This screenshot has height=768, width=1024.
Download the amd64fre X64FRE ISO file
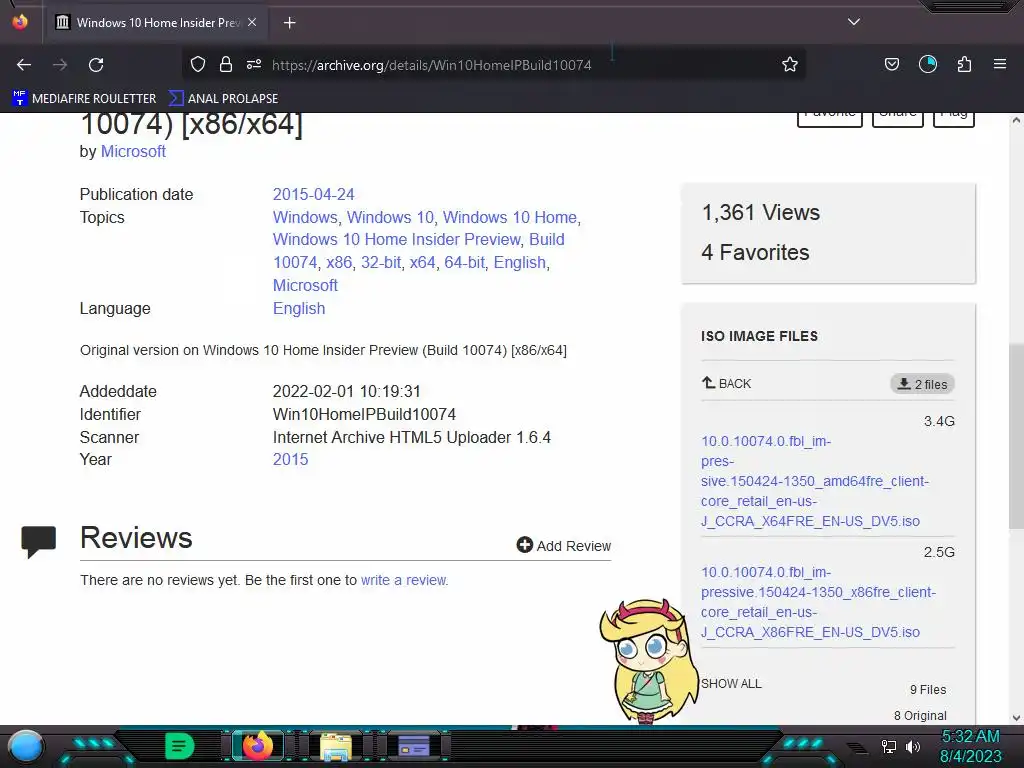[x=814, y=481]
